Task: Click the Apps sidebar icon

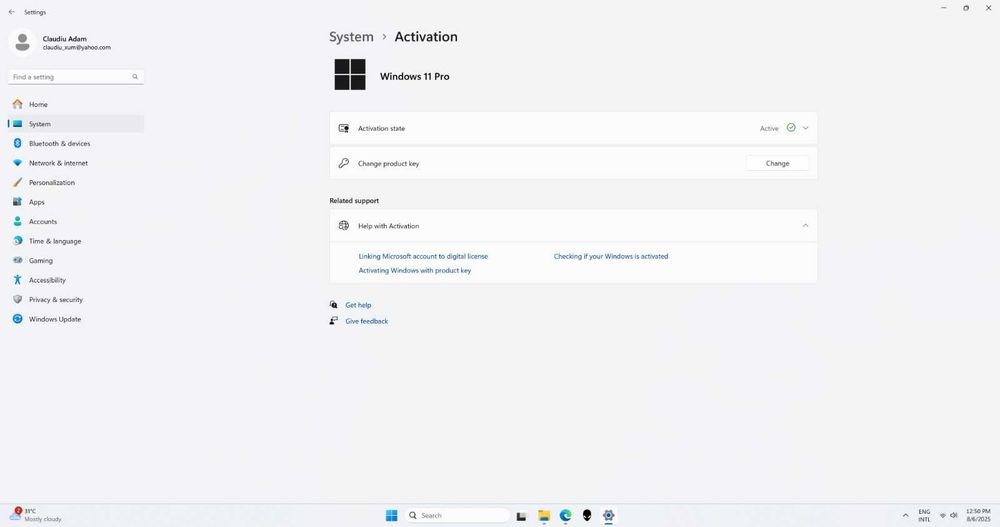Action: 17,202
